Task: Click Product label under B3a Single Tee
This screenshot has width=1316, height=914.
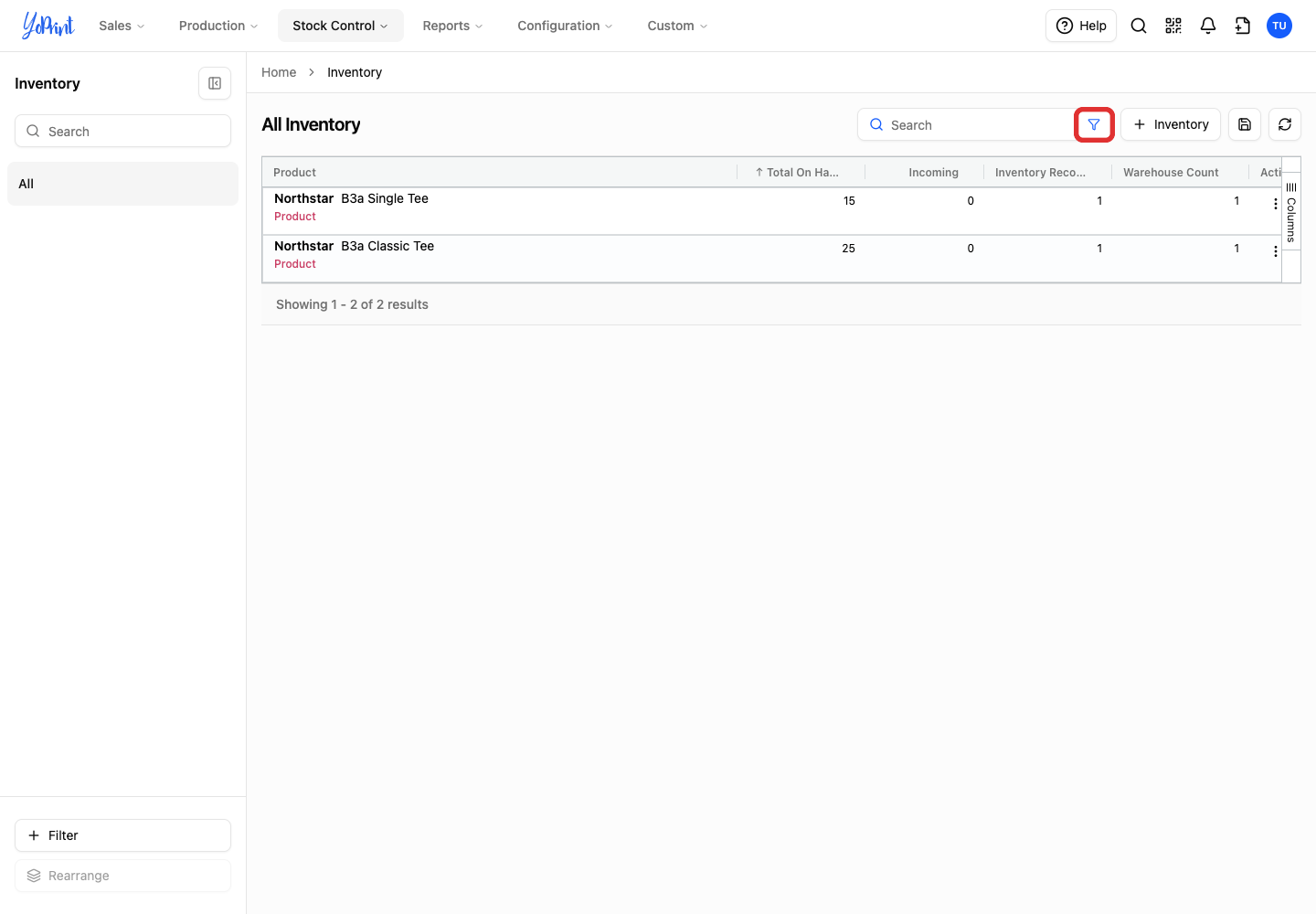Action: (295, 217)
